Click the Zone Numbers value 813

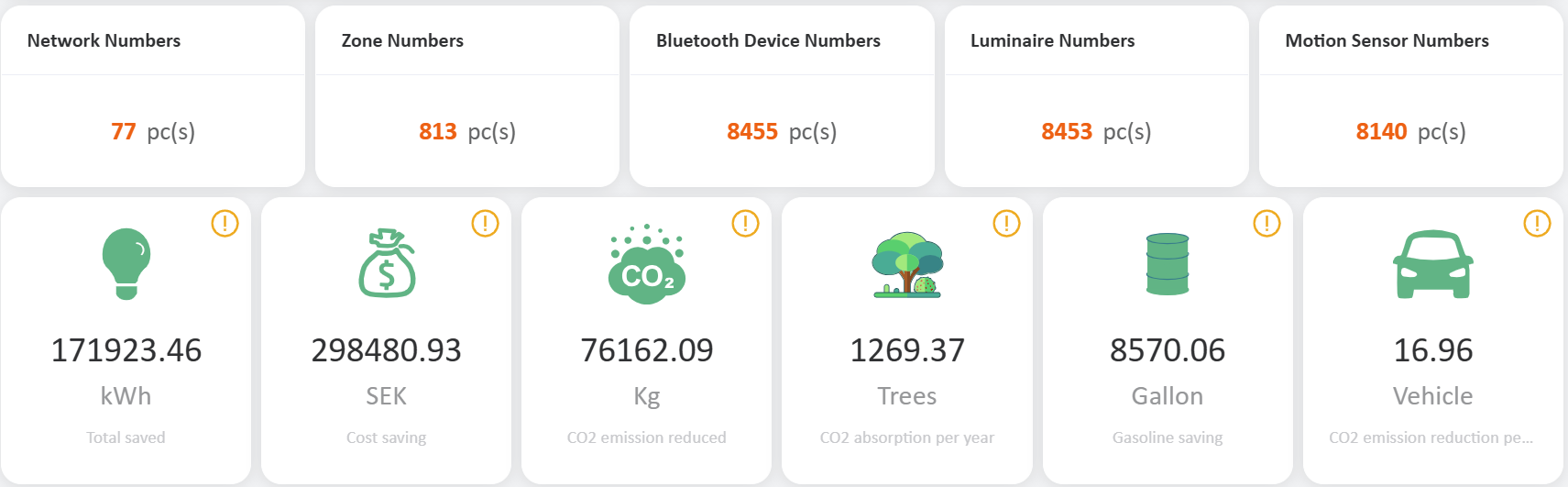(x=438, y=132)
